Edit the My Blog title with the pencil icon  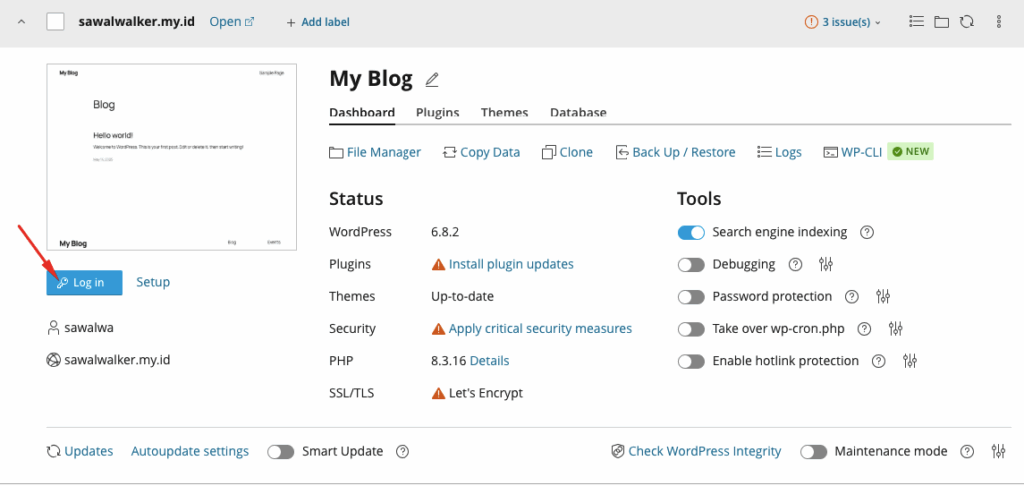pos(432,80)
